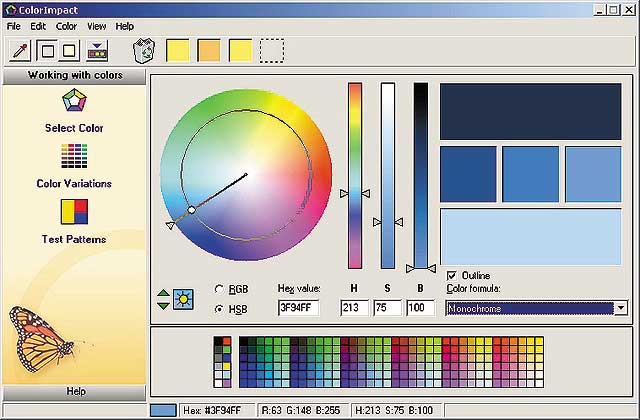Select the left medium-dark blue preview square

pos(468,174)
